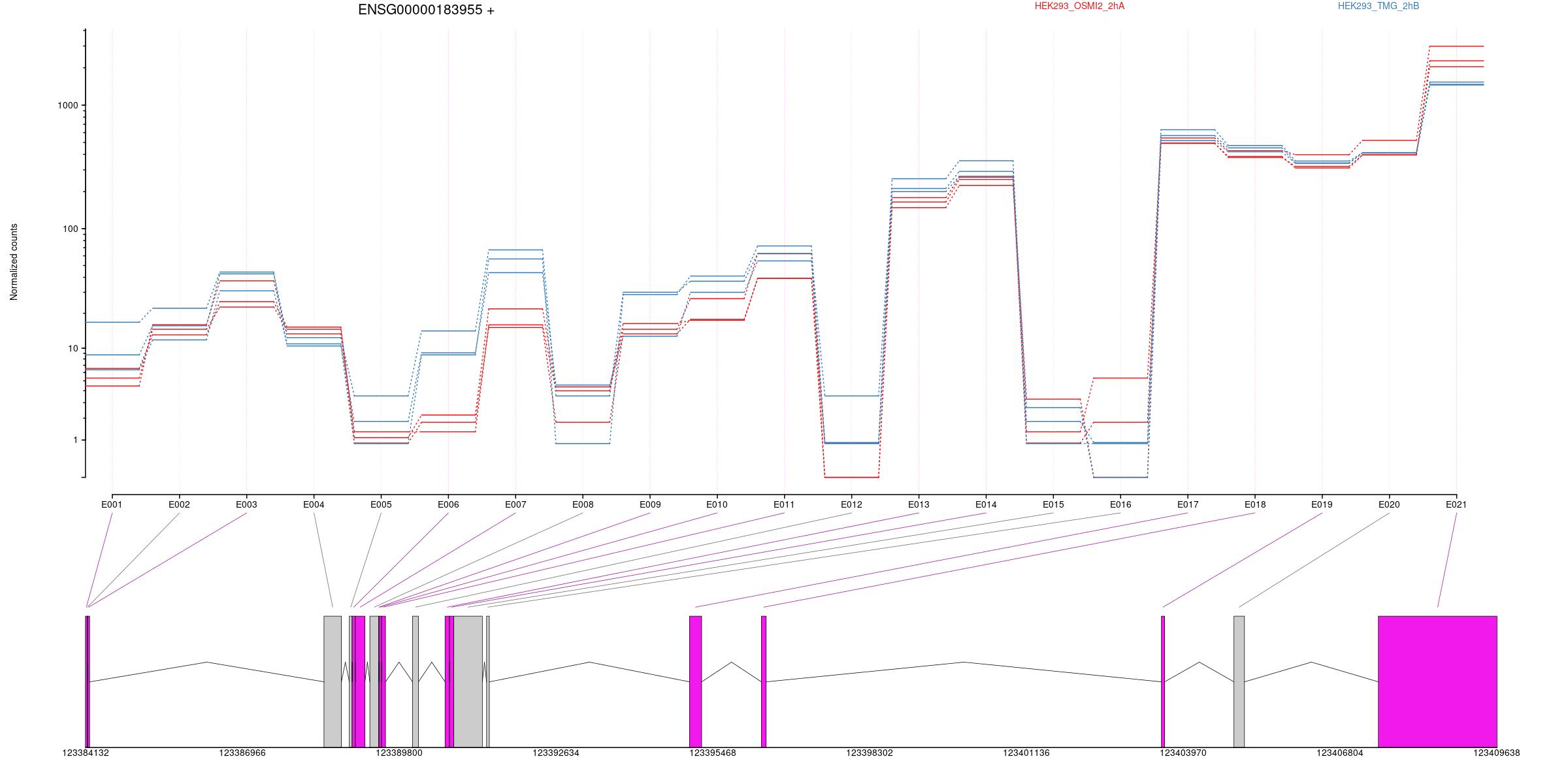1568x784 pixels.
Task: Click the gray exon block linked to E020
Action: tap(1239, 681)
